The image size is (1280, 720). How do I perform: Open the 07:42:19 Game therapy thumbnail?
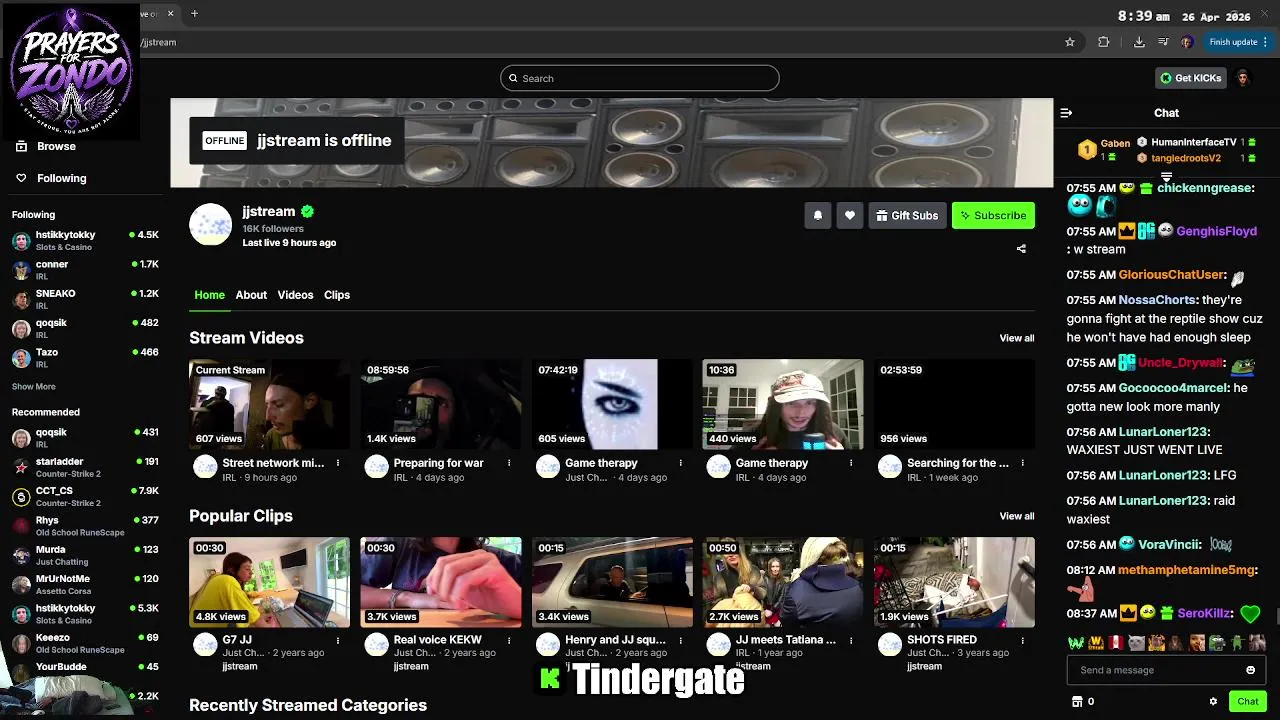(x=612, y=404)
